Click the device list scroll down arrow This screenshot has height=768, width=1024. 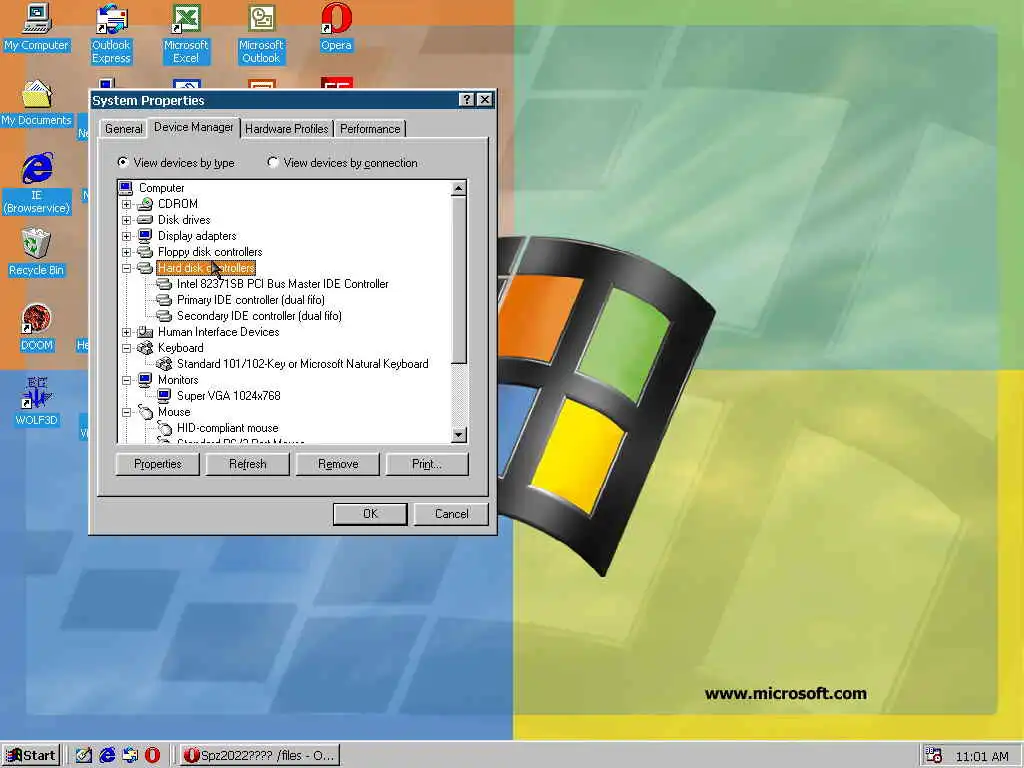(x=458, y=434)
